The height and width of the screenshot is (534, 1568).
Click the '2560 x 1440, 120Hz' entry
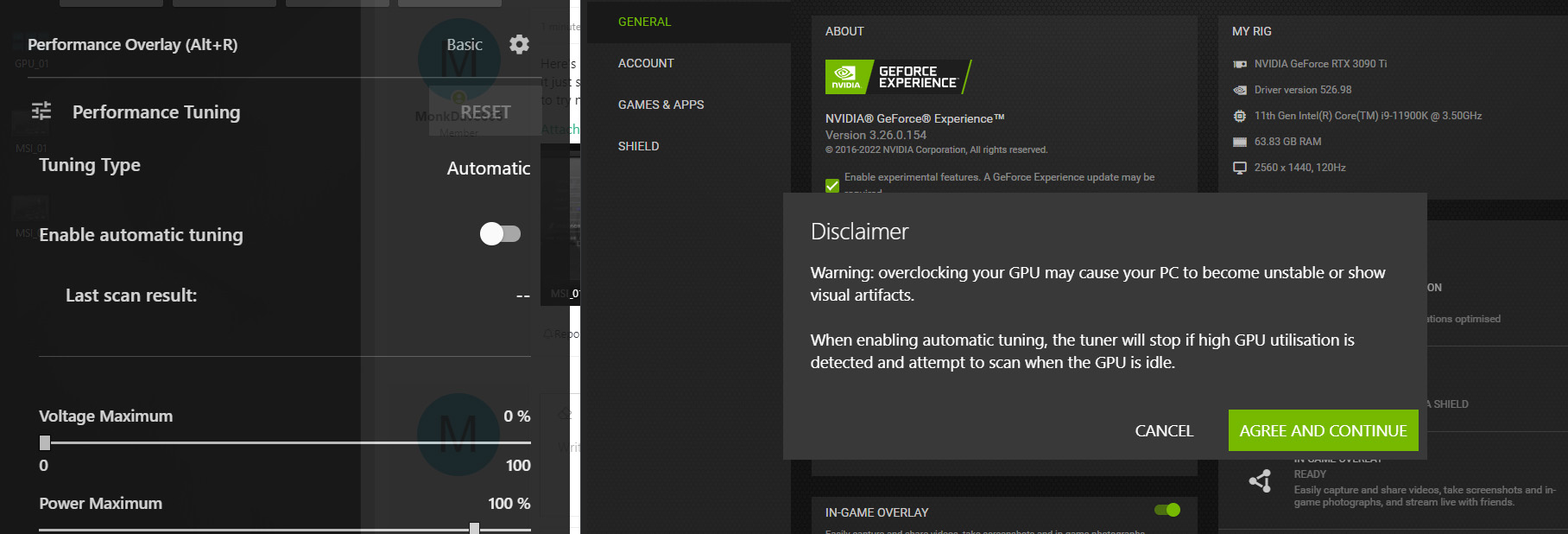point(1300,168)
